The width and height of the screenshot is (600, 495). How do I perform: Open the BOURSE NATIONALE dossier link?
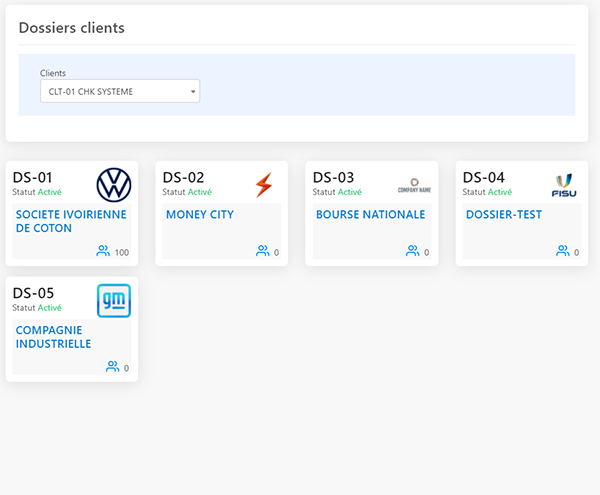click(370, 215)
